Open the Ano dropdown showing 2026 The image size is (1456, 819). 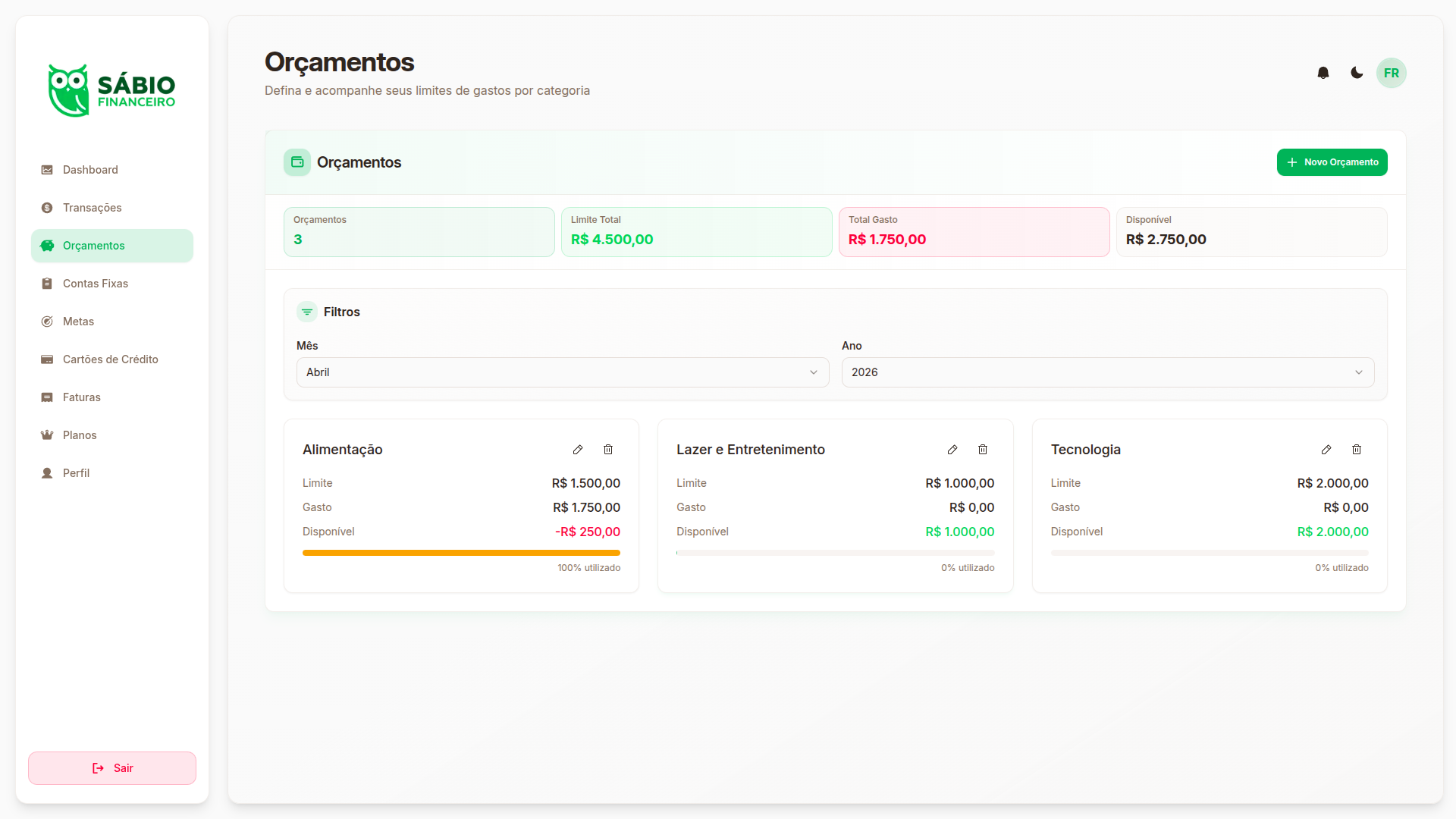click(x=1108, y=372)
